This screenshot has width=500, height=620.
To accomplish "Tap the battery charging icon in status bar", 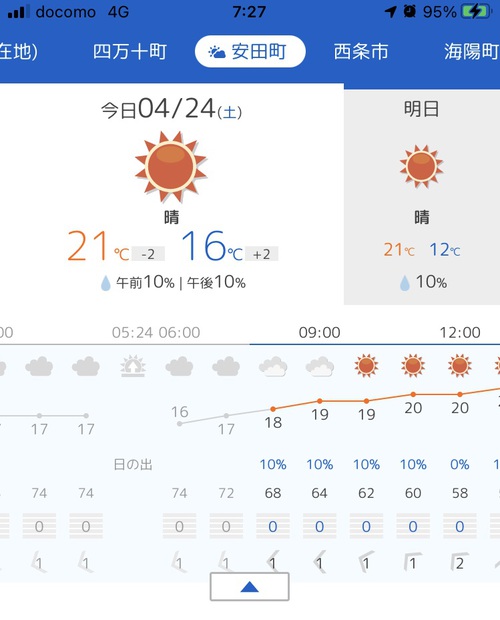I will 476,11.
